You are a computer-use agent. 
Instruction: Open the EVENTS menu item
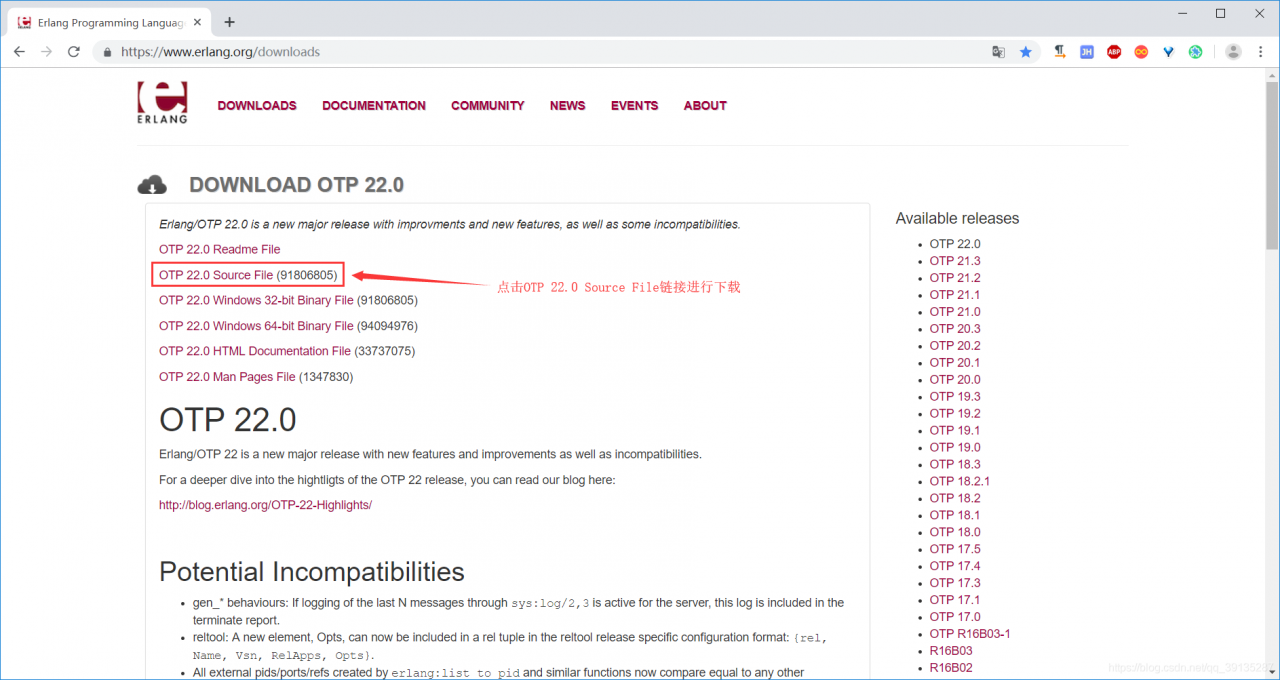tap(634, 106)
